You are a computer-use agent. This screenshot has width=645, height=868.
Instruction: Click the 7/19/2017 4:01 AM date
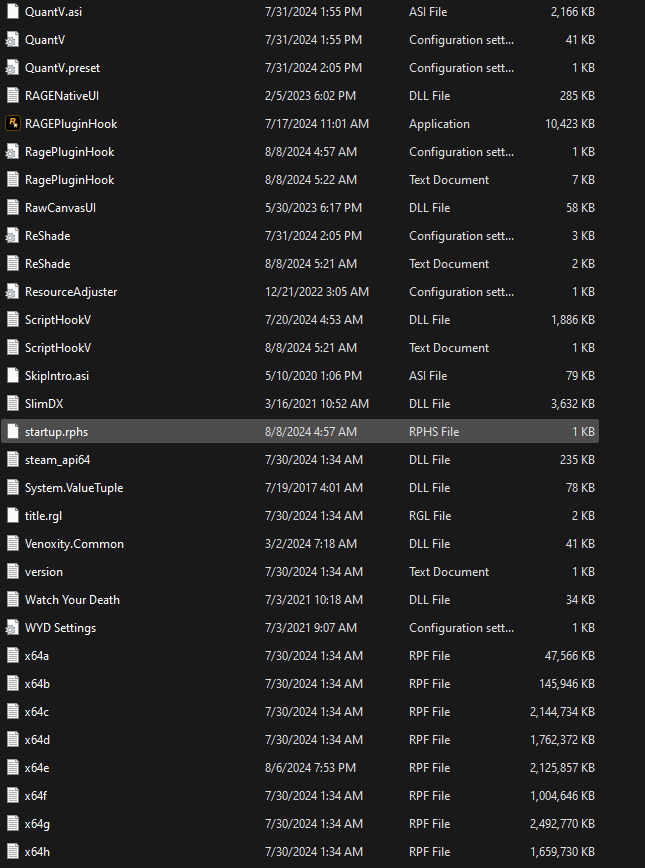314,488
